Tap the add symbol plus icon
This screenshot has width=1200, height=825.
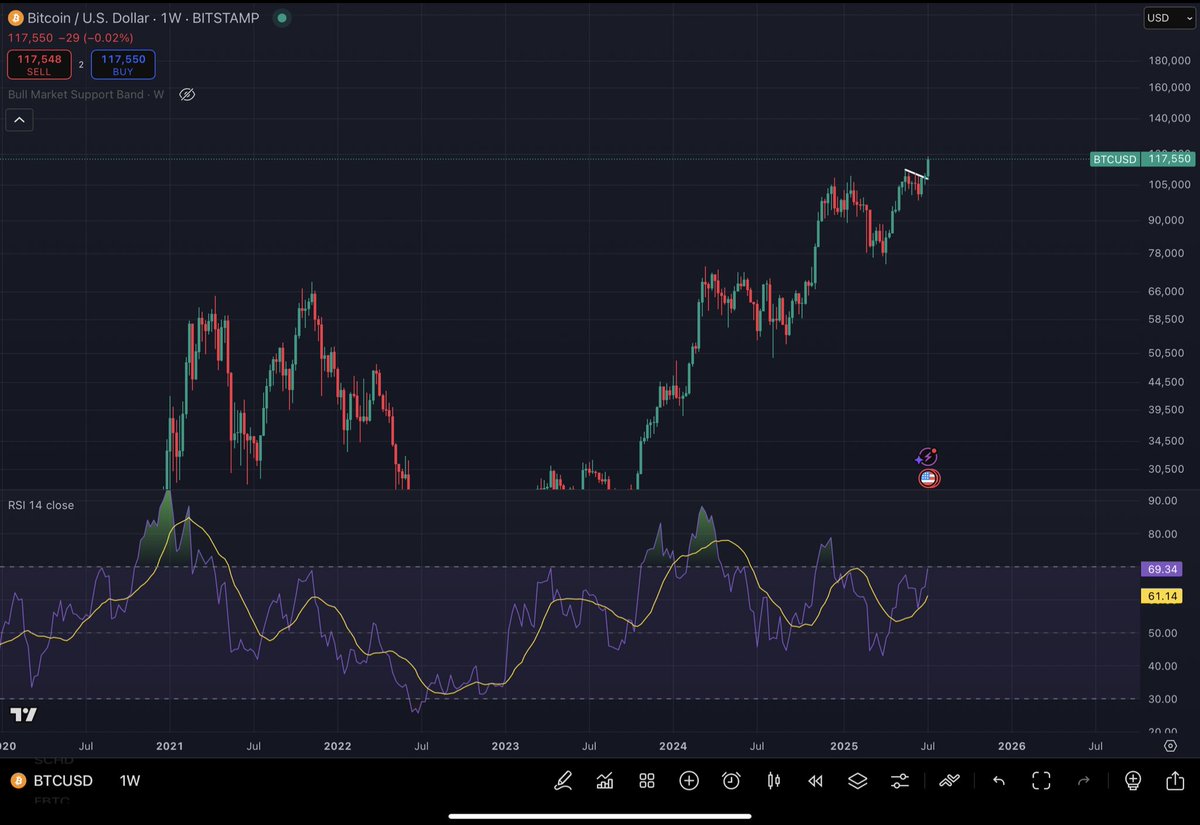tap(689, 781)
